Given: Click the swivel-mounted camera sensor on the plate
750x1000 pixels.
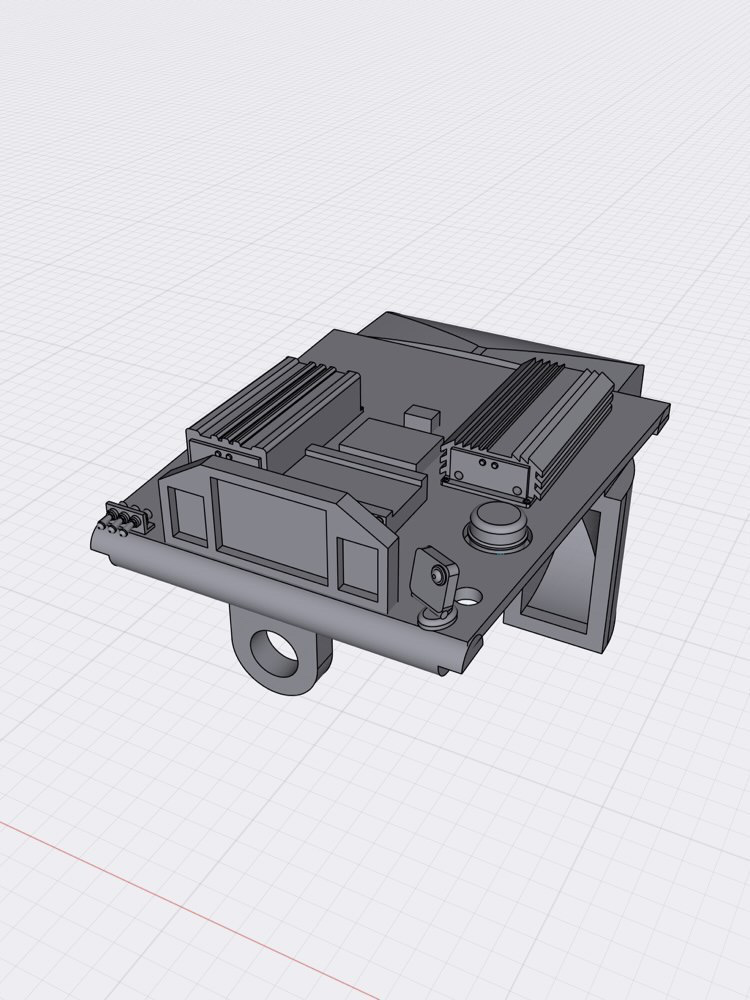Looking at the screenshot, I should 435,588.
